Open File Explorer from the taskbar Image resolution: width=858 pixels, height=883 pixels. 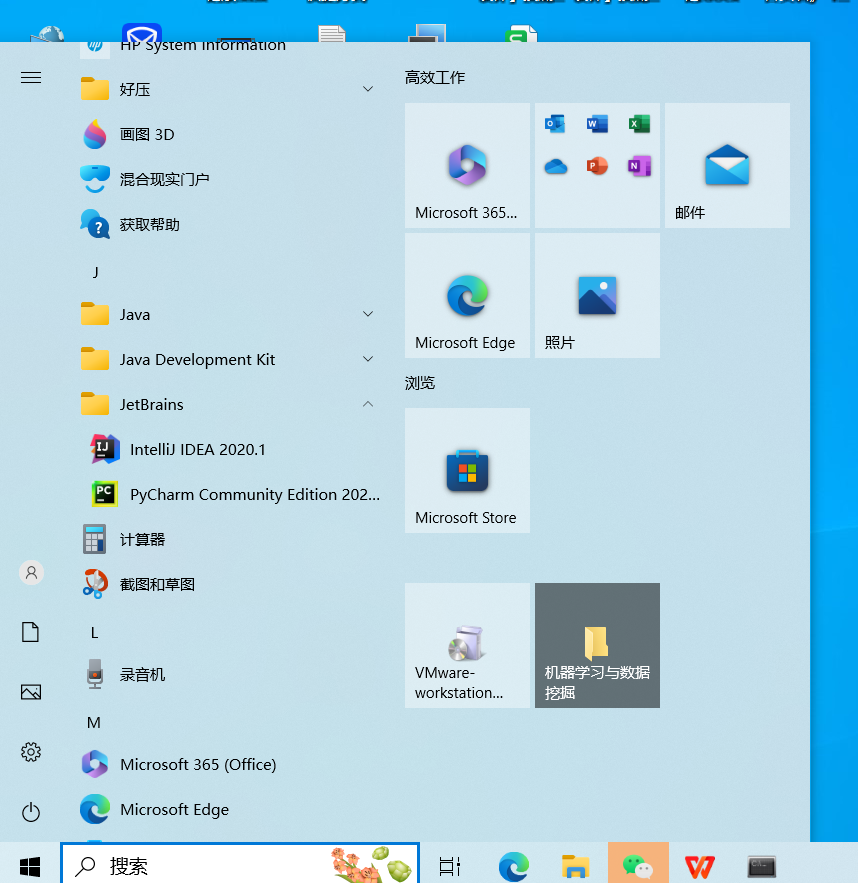(x=575, y=866)
